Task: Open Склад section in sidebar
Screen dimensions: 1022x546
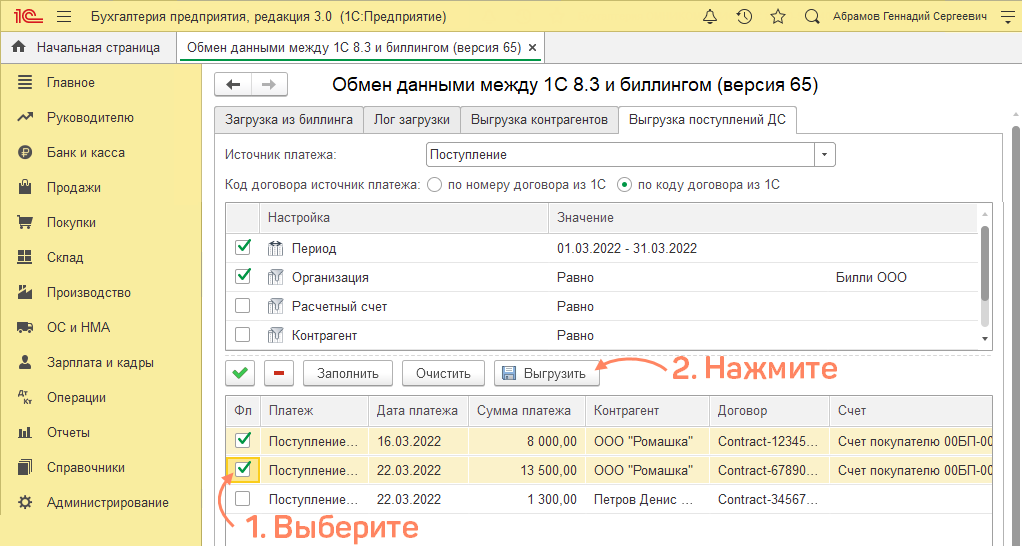Action: [x=65, y=257]
